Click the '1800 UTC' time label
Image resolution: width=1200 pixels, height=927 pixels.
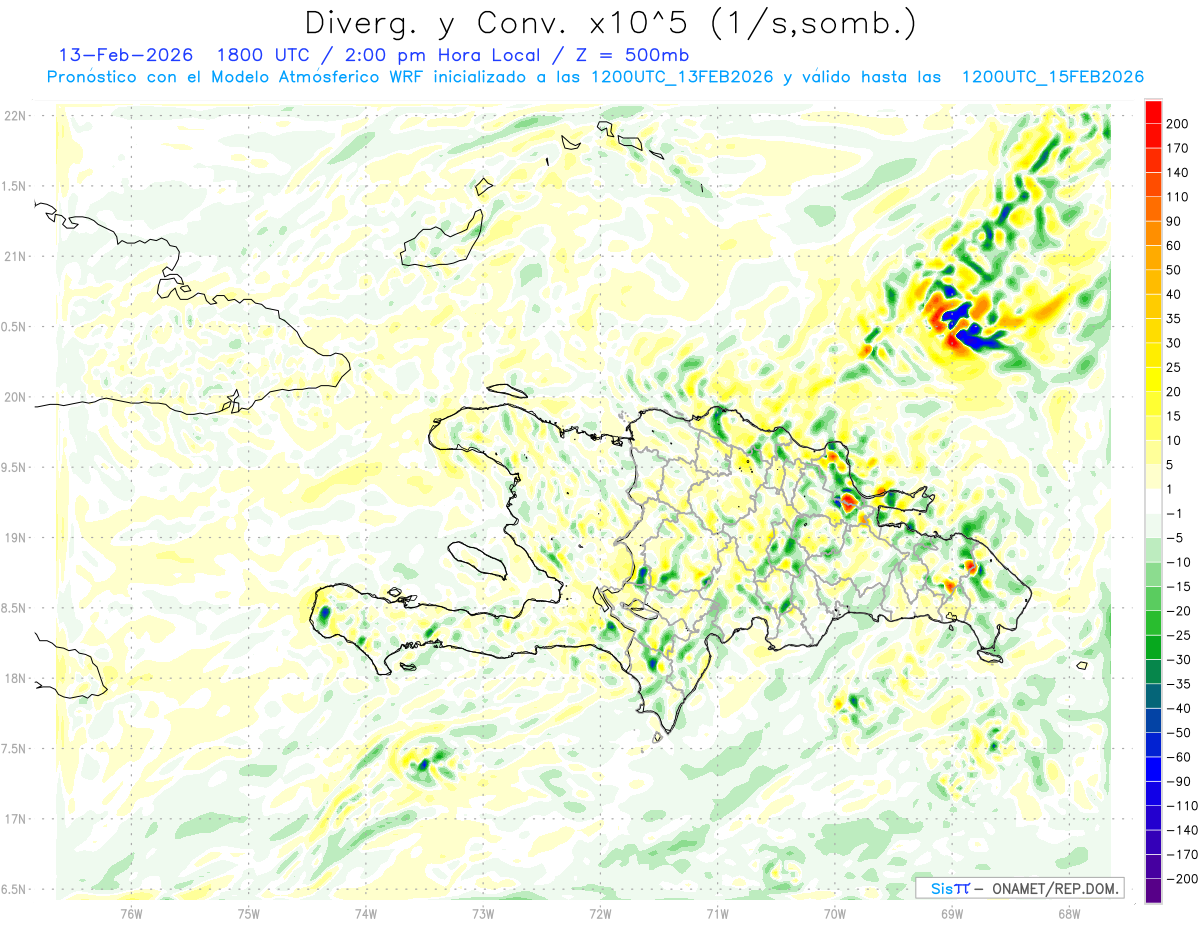[265, 55]
